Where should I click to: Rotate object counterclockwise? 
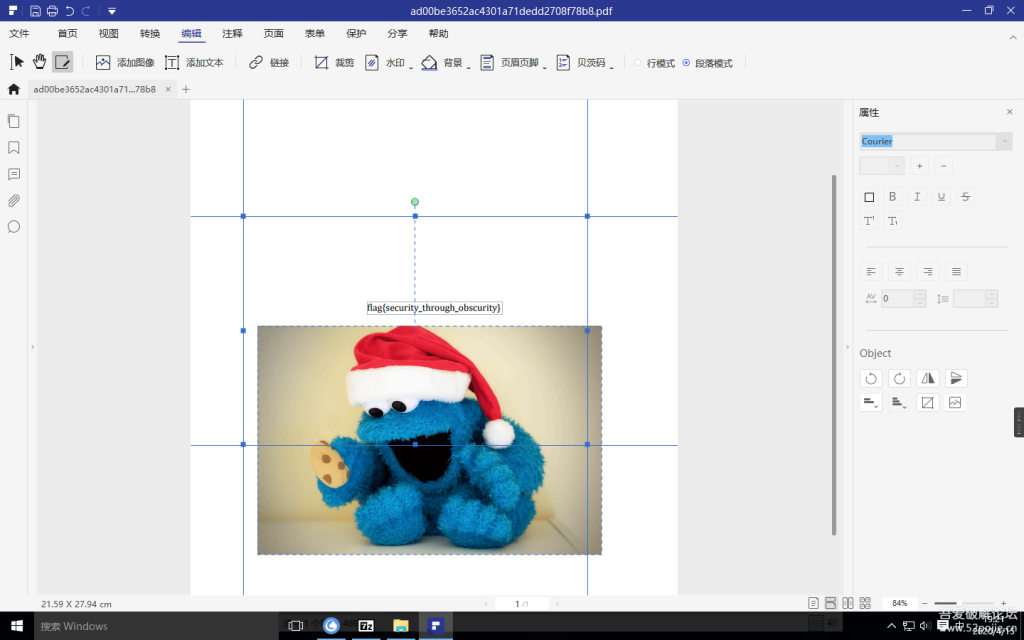[871, 379]
